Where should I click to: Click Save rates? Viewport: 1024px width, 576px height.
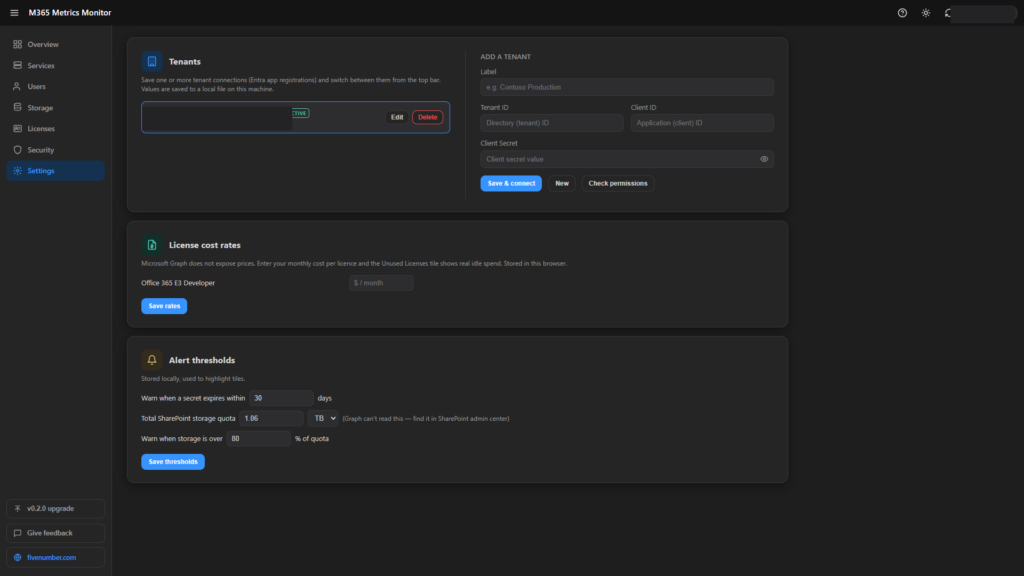[164, 306]
